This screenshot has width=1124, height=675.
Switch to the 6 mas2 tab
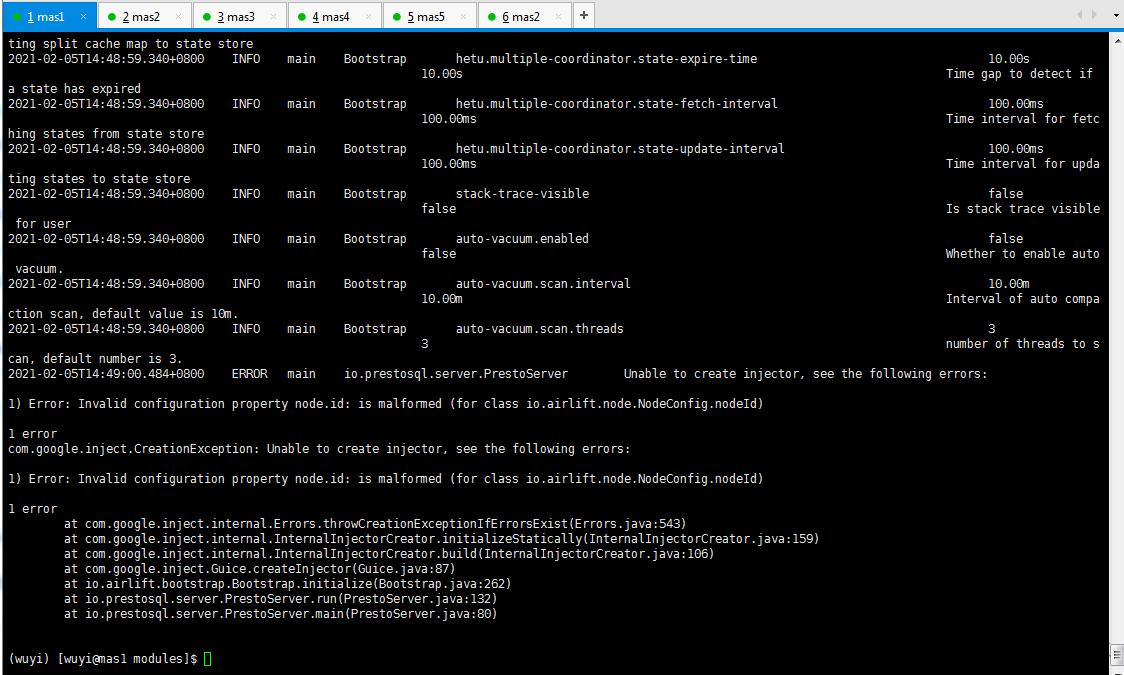pos(523,16)
